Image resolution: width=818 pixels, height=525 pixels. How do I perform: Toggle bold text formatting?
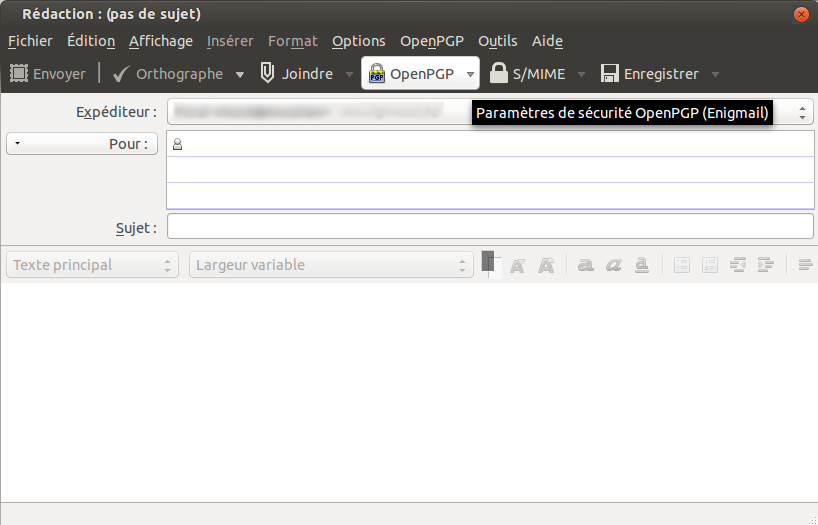pos(586,265)
